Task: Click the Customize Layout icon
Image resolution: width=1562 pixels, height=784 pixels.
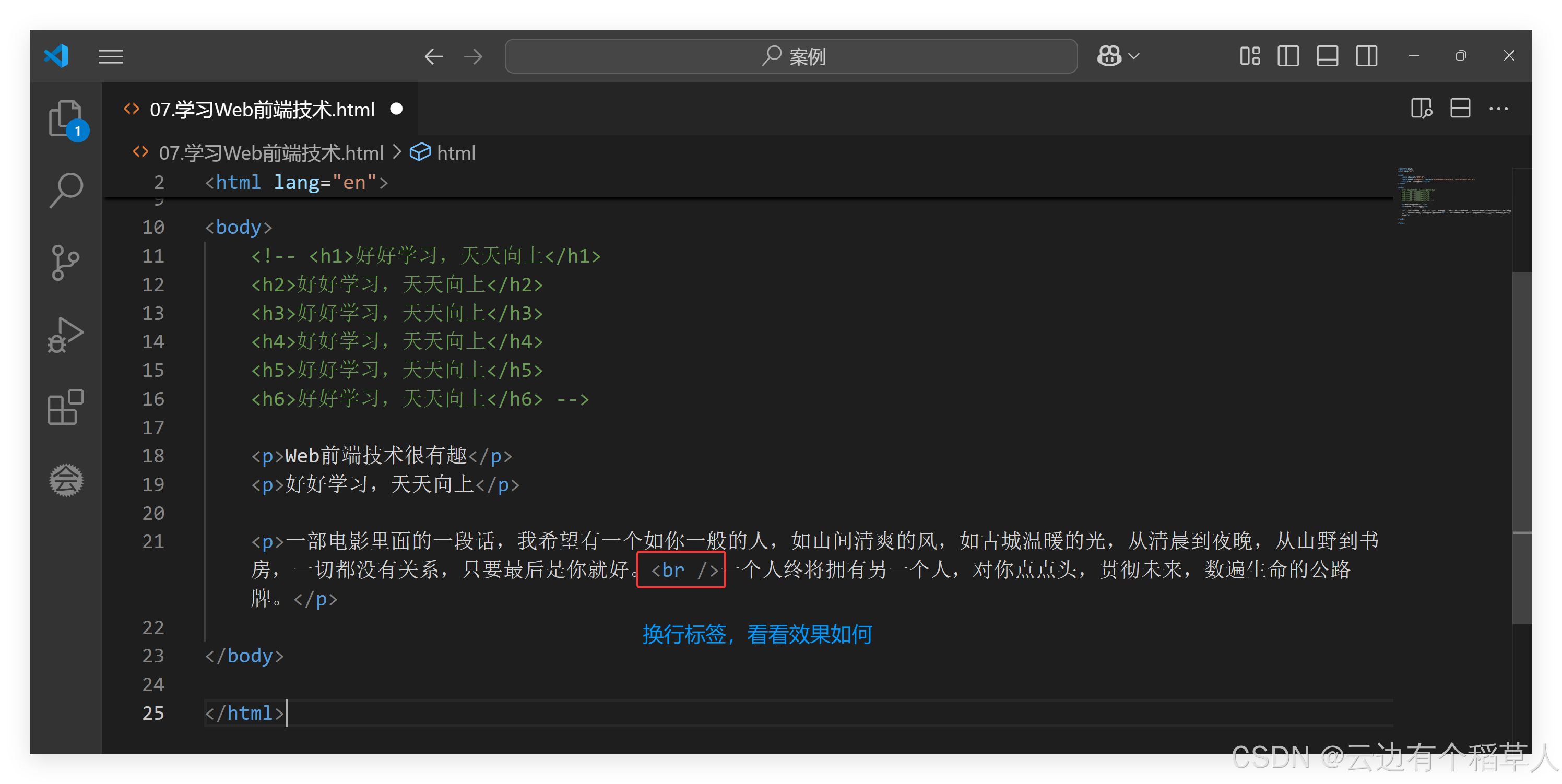Action: [x=1250, y=56]
